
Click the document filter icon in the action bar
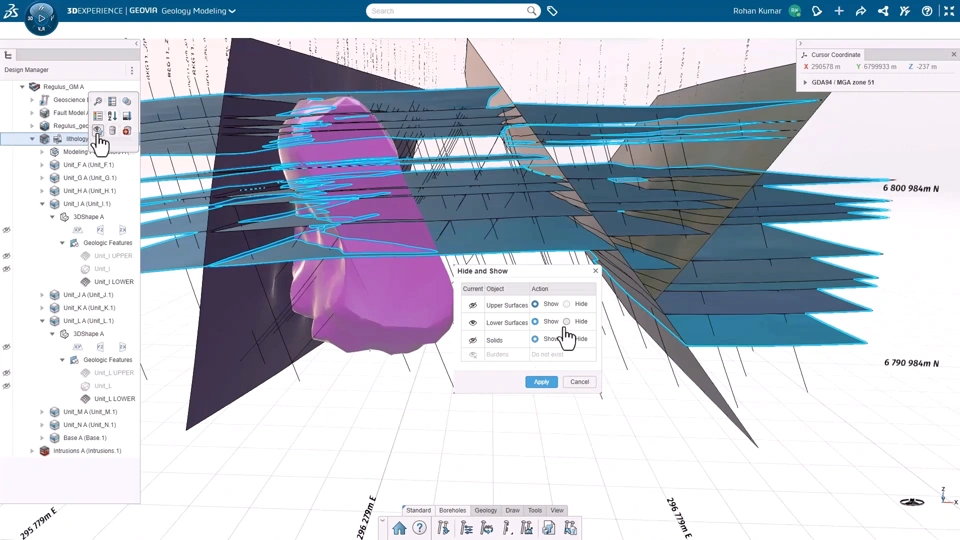(549, 528)
